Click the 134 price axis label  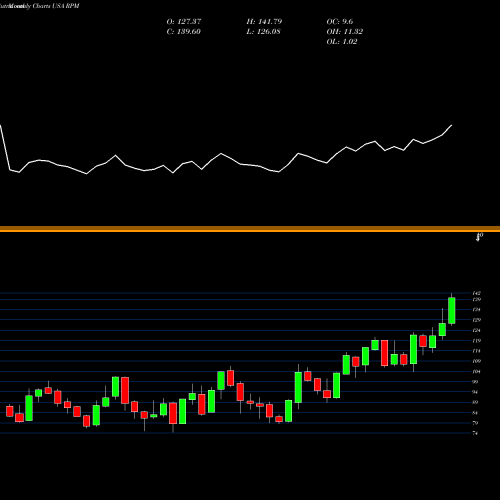tap(477, 310)
